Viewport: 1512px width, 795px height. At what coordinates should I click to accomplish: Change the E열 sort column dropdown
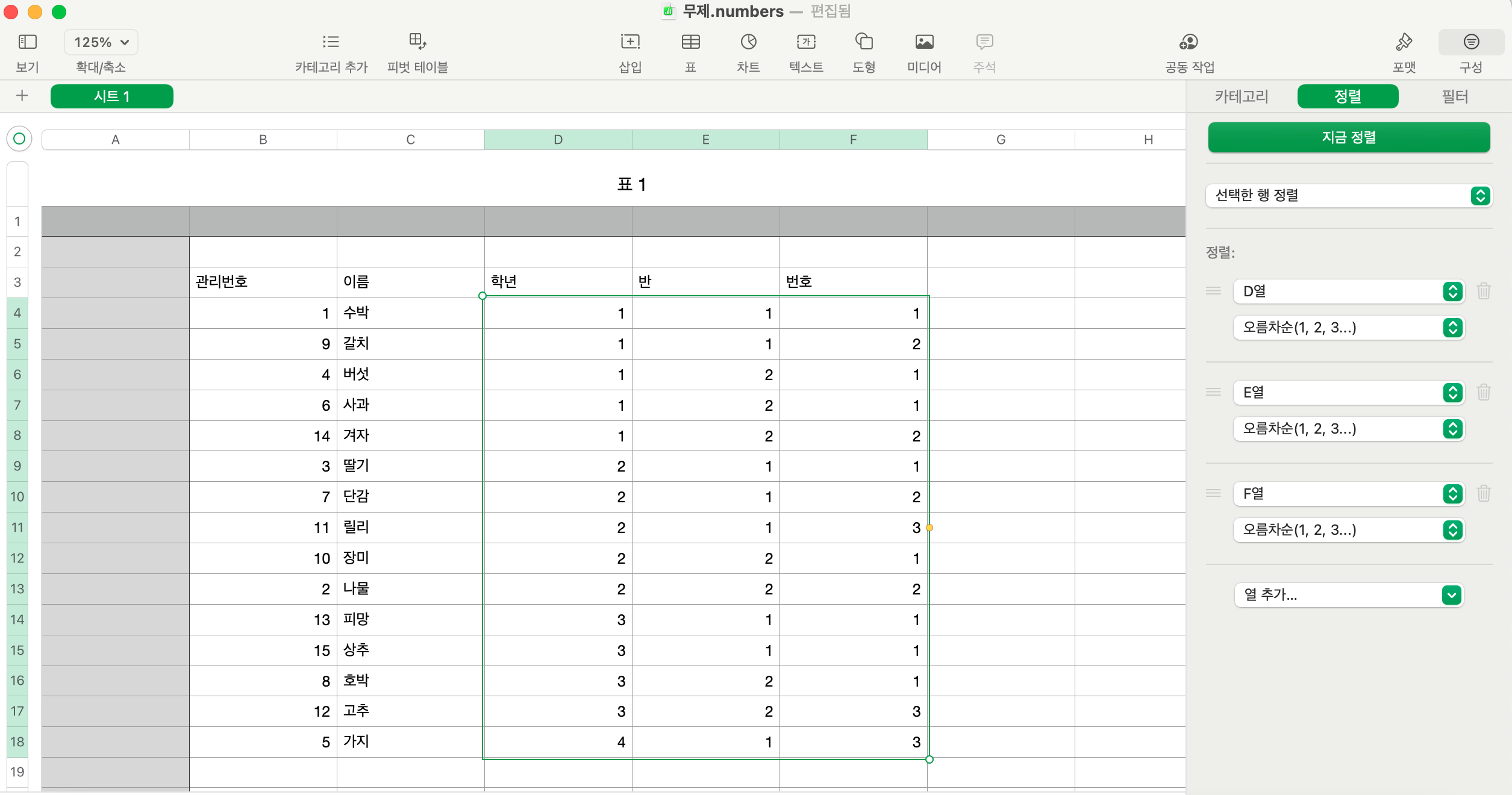pyautogui.click(x=1348, y=393)
